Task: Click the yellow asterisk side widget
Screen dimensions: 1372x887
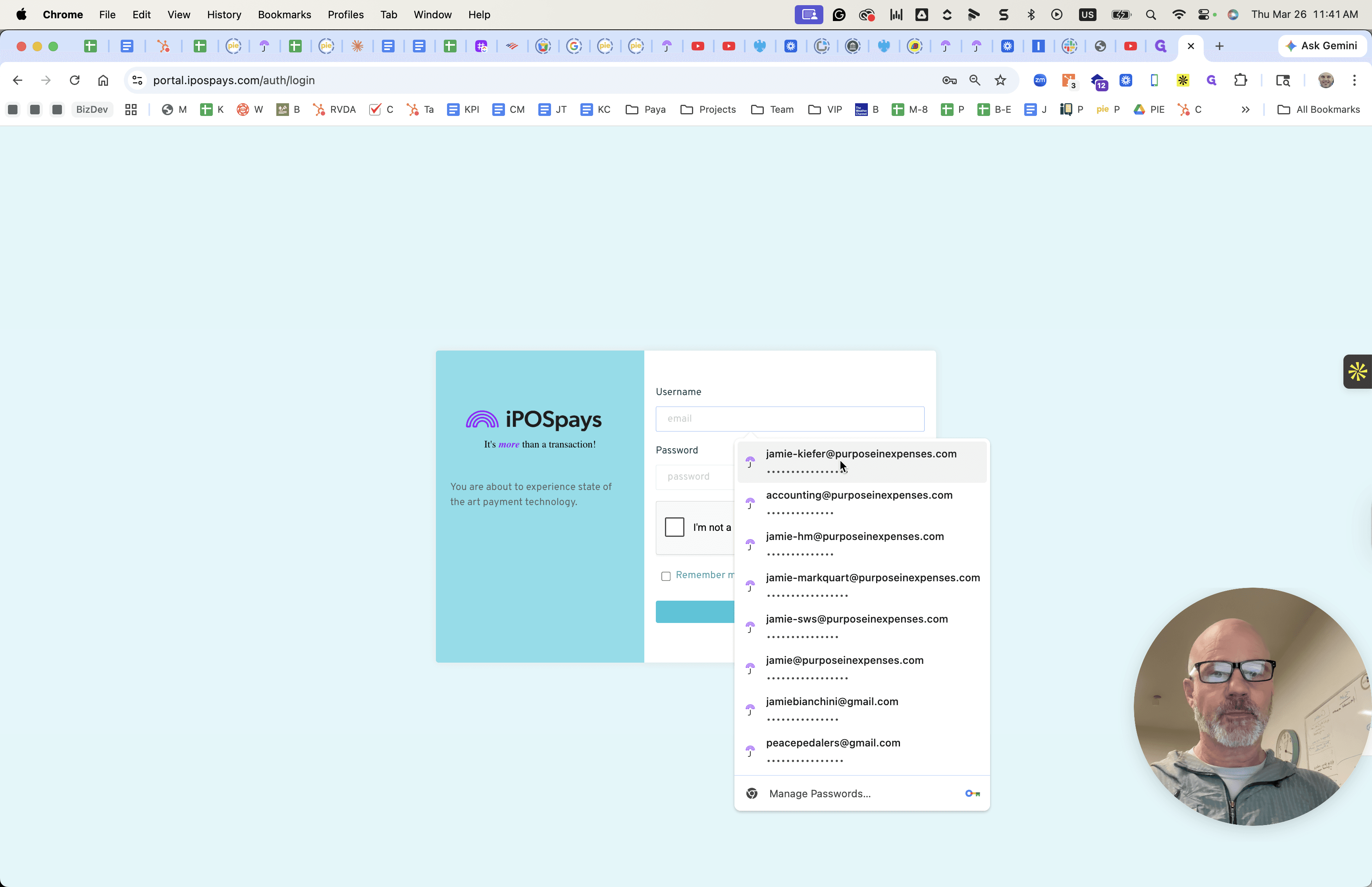Action: [1358, 372]
